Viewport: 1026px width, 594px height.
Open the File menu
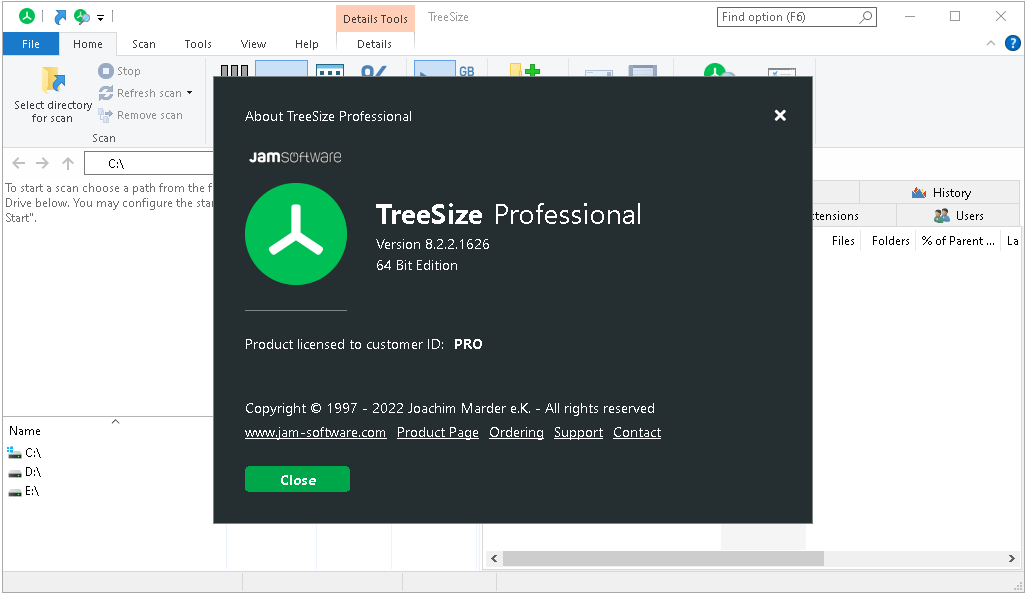pyautogui.click(x=31, y=44)
